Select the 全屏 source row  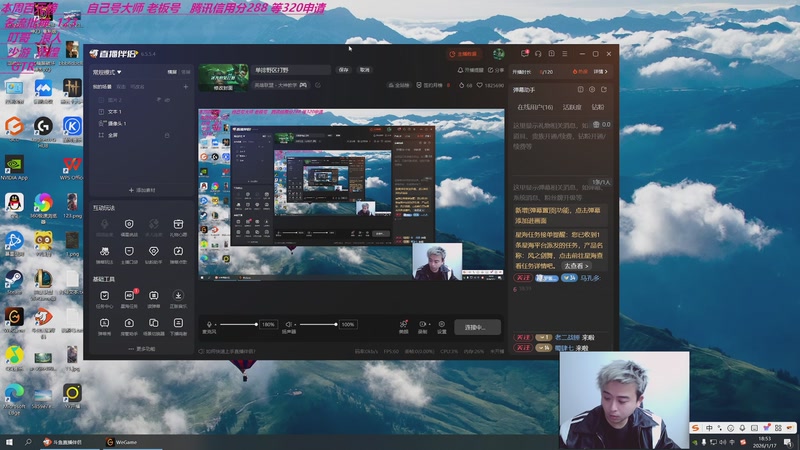[x=141, y=135]
